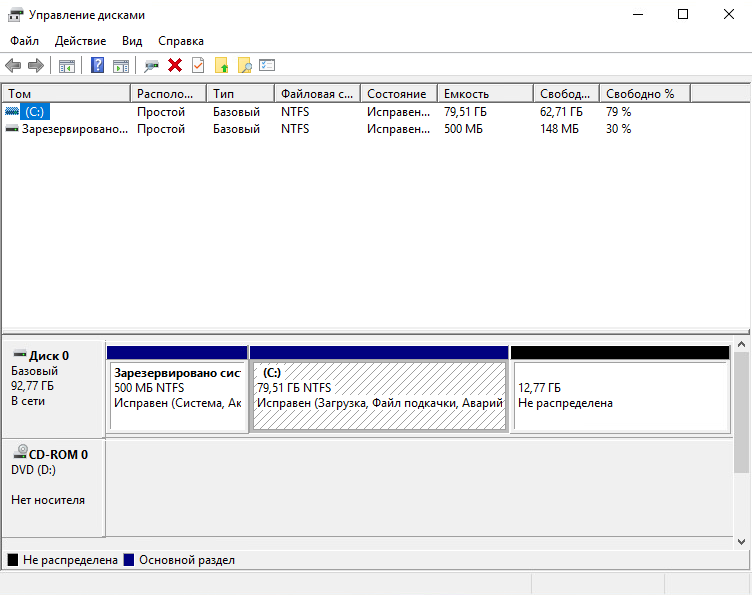Click the Forward arrow in toolbar

(36, 65)
